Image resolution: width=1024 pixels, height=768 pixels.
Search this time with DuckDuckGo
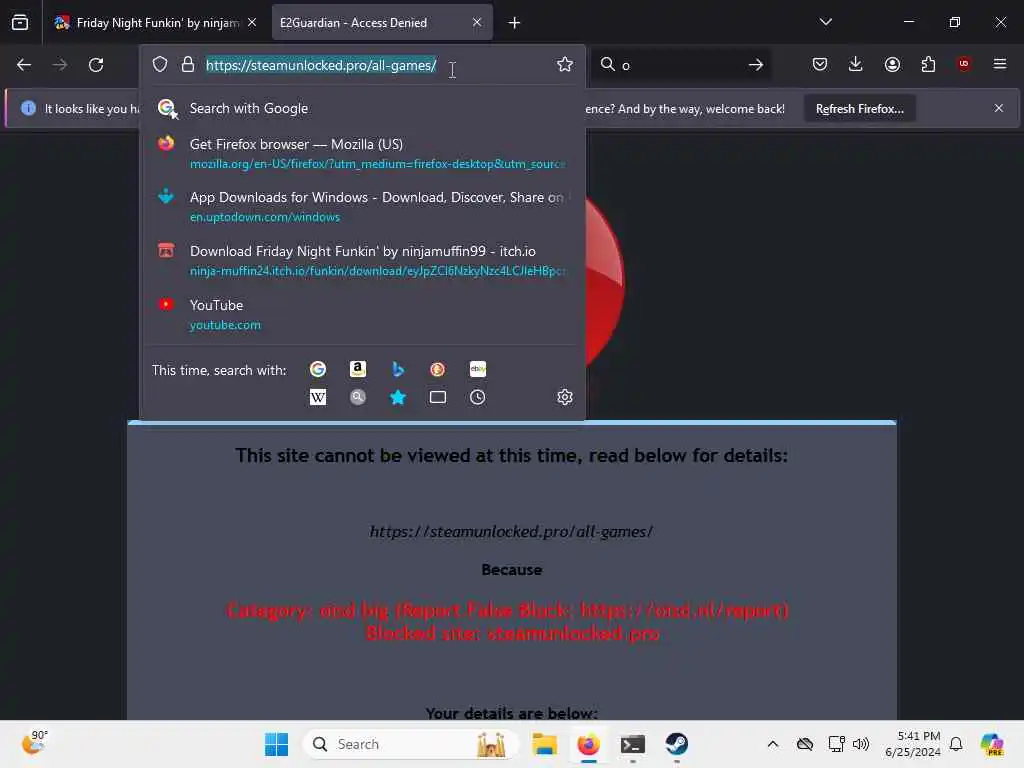438,369
